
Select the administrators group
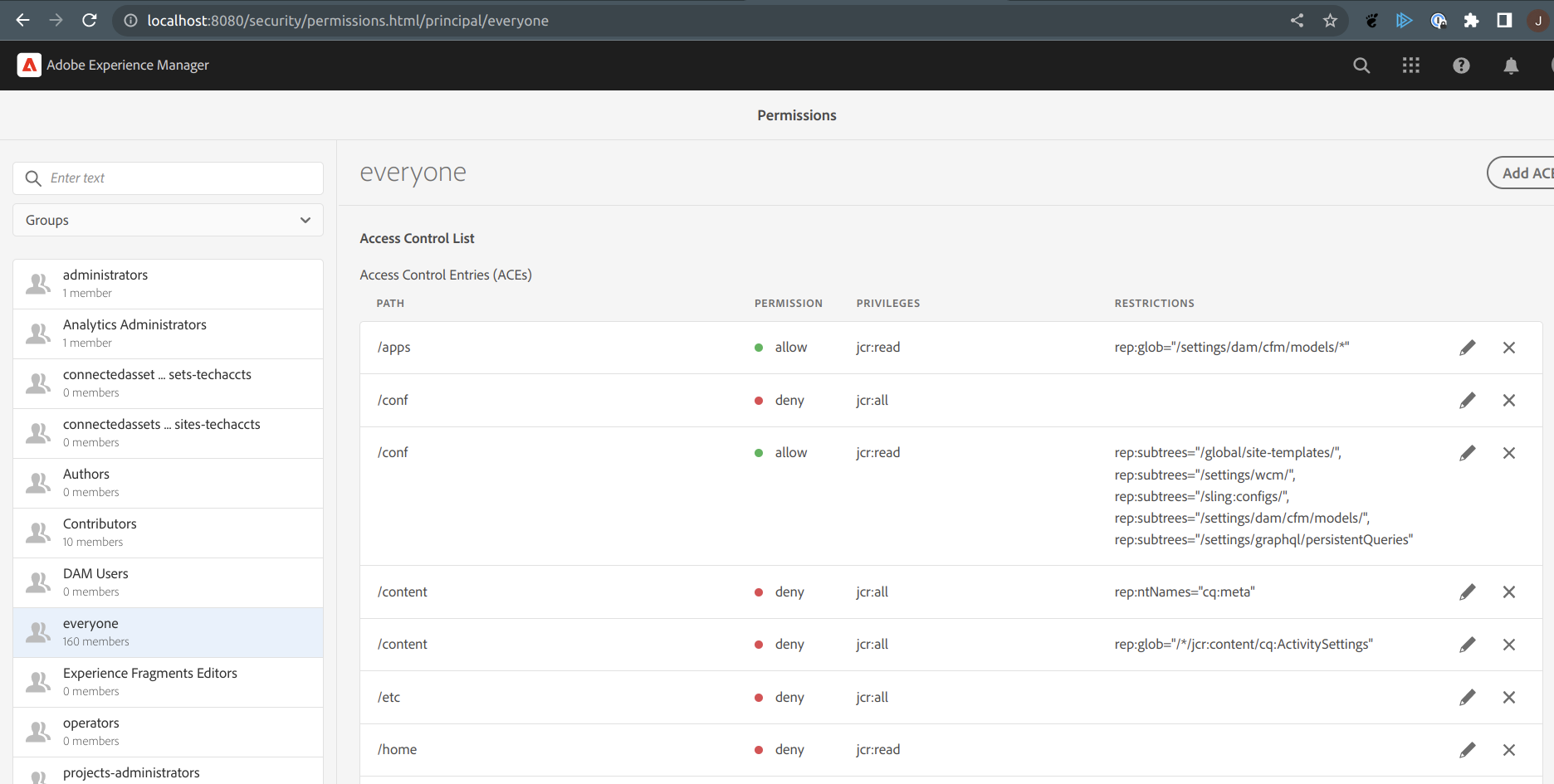168,284
